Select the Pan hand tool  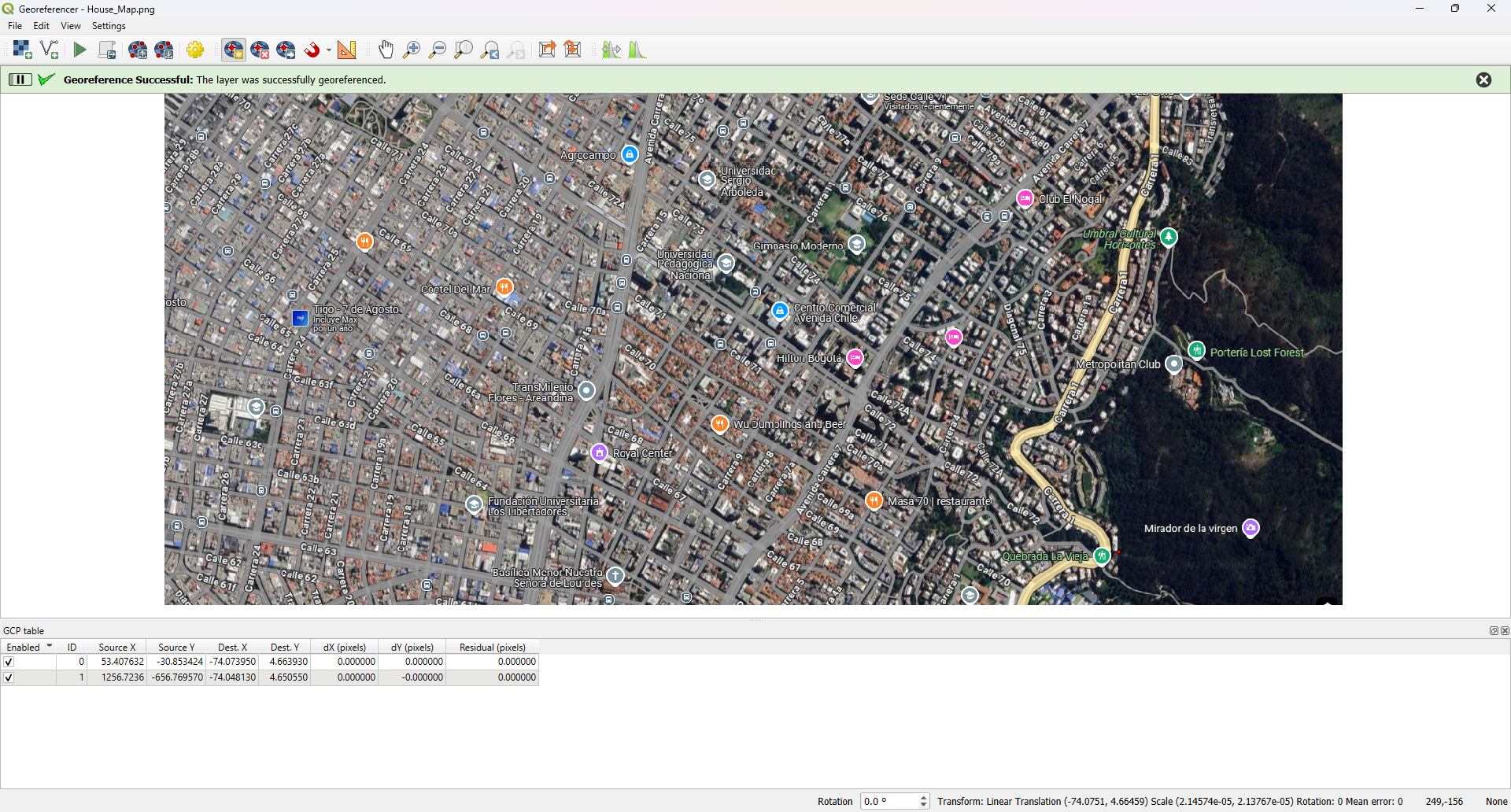(386, 50)
